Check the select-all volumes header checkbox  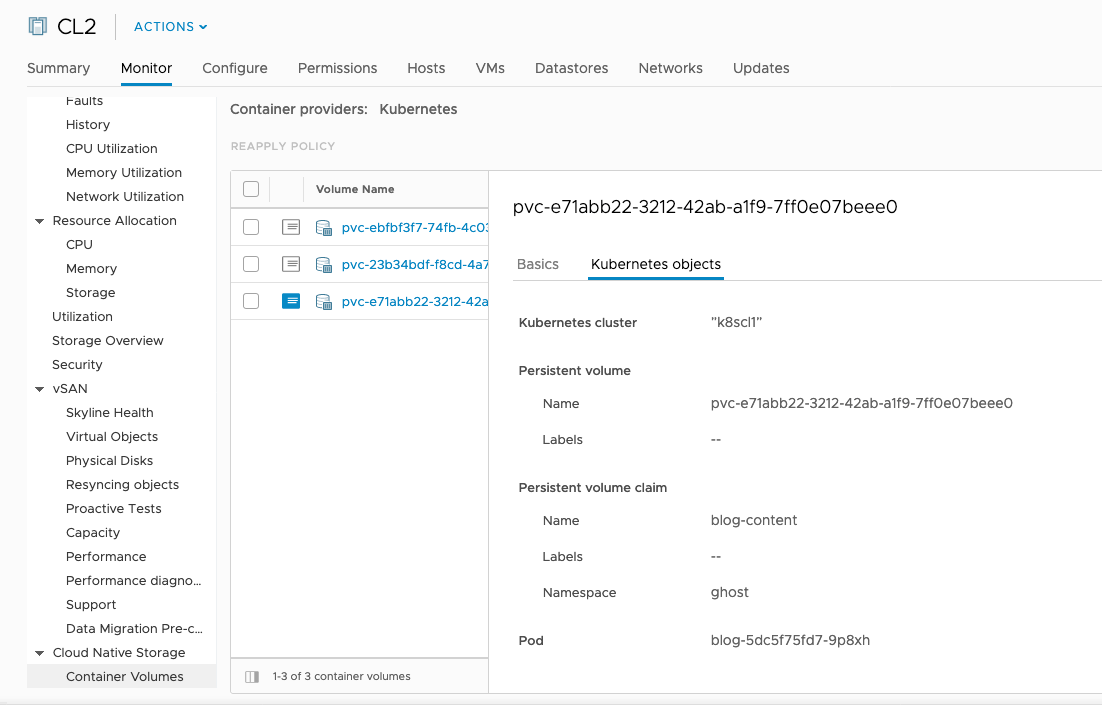[251, 189]
